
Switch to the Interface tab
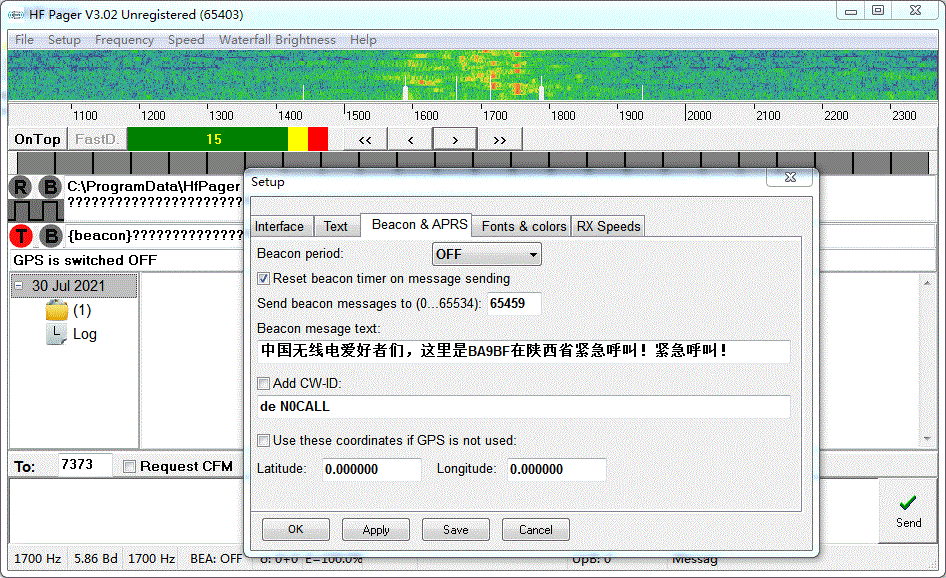(x=281, y=226)
